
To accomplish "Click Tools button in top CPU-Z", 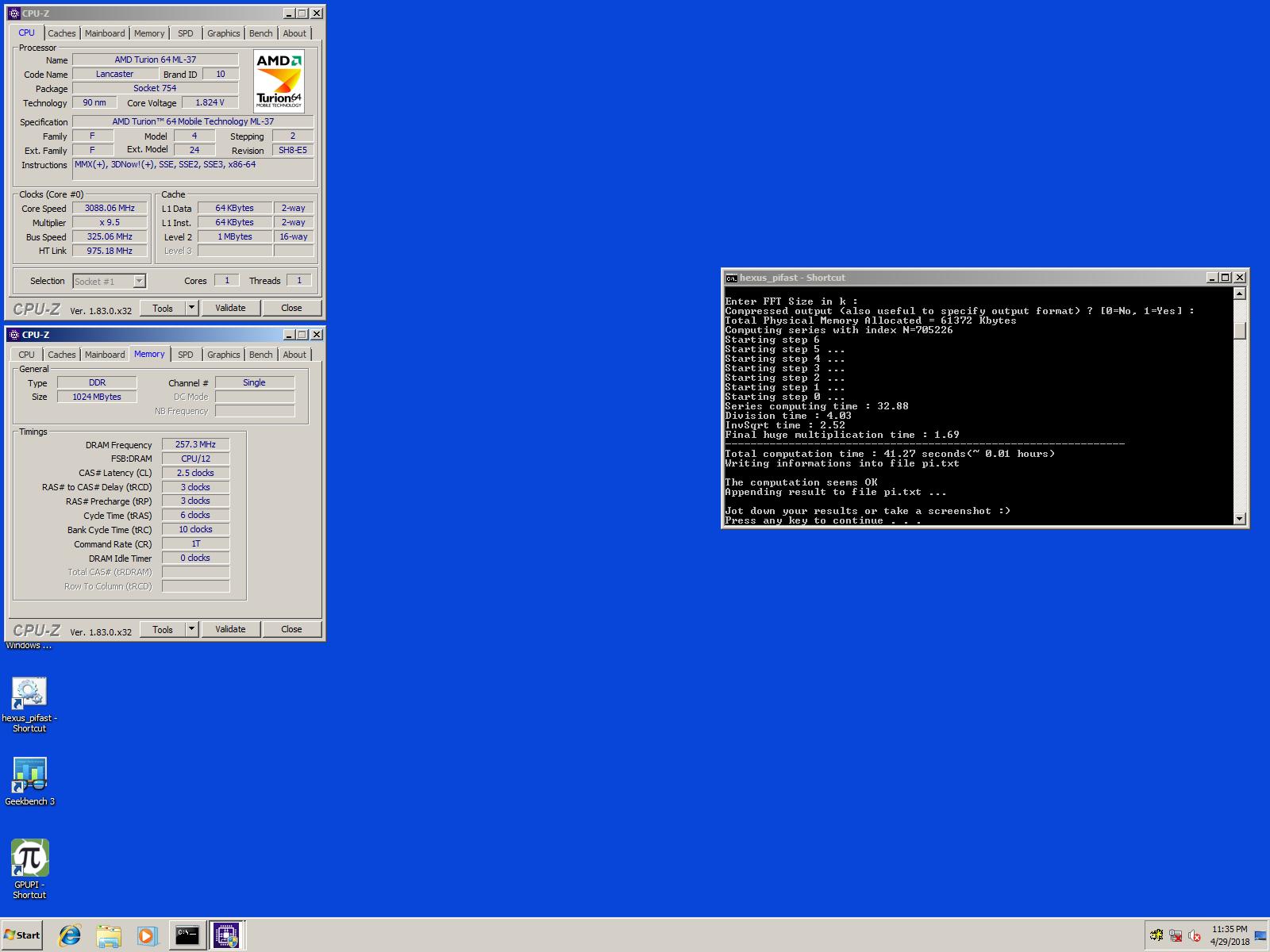I will point(163,308).
